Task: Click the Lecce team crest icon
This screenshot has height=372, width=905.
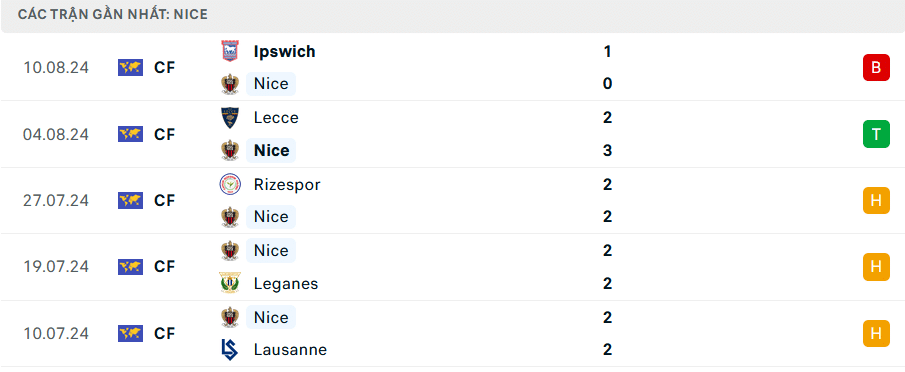Action: click(230, 118)
